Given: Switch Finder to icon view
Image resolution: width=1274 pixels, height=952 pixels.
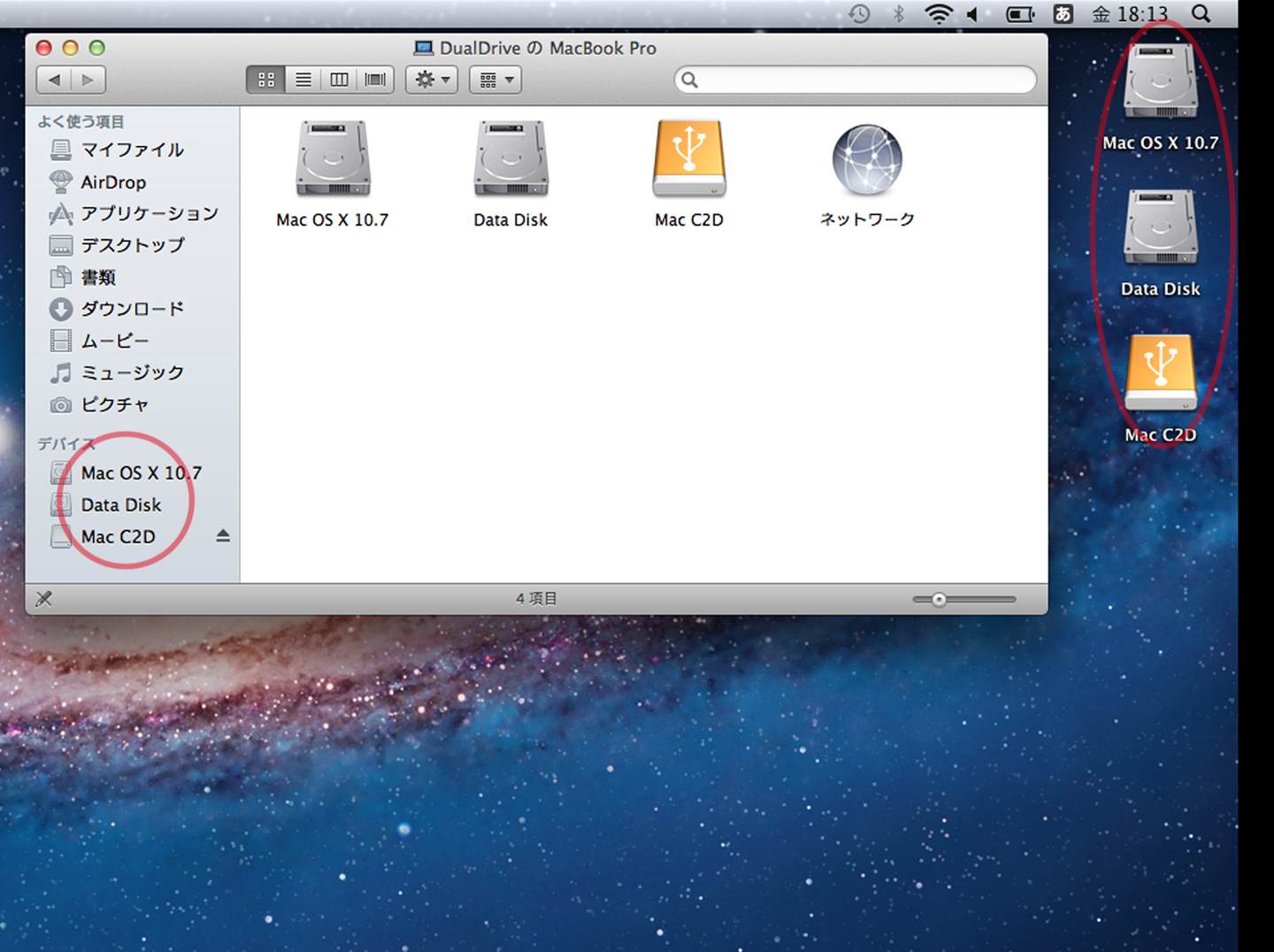Looking at the screenshot, I should pos(266,80).
